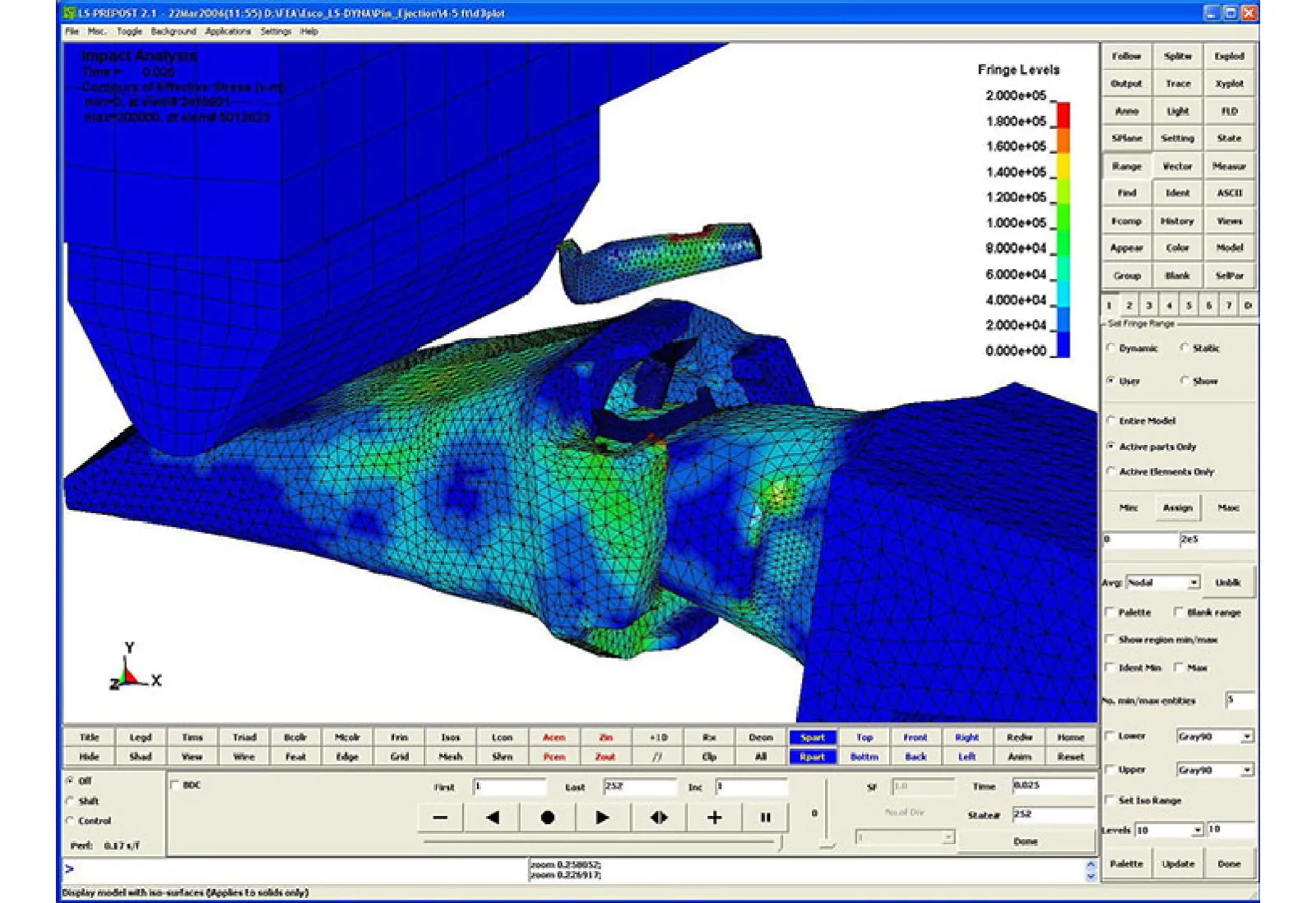Enable the Ident Min checkbox

pos(1110,667)
